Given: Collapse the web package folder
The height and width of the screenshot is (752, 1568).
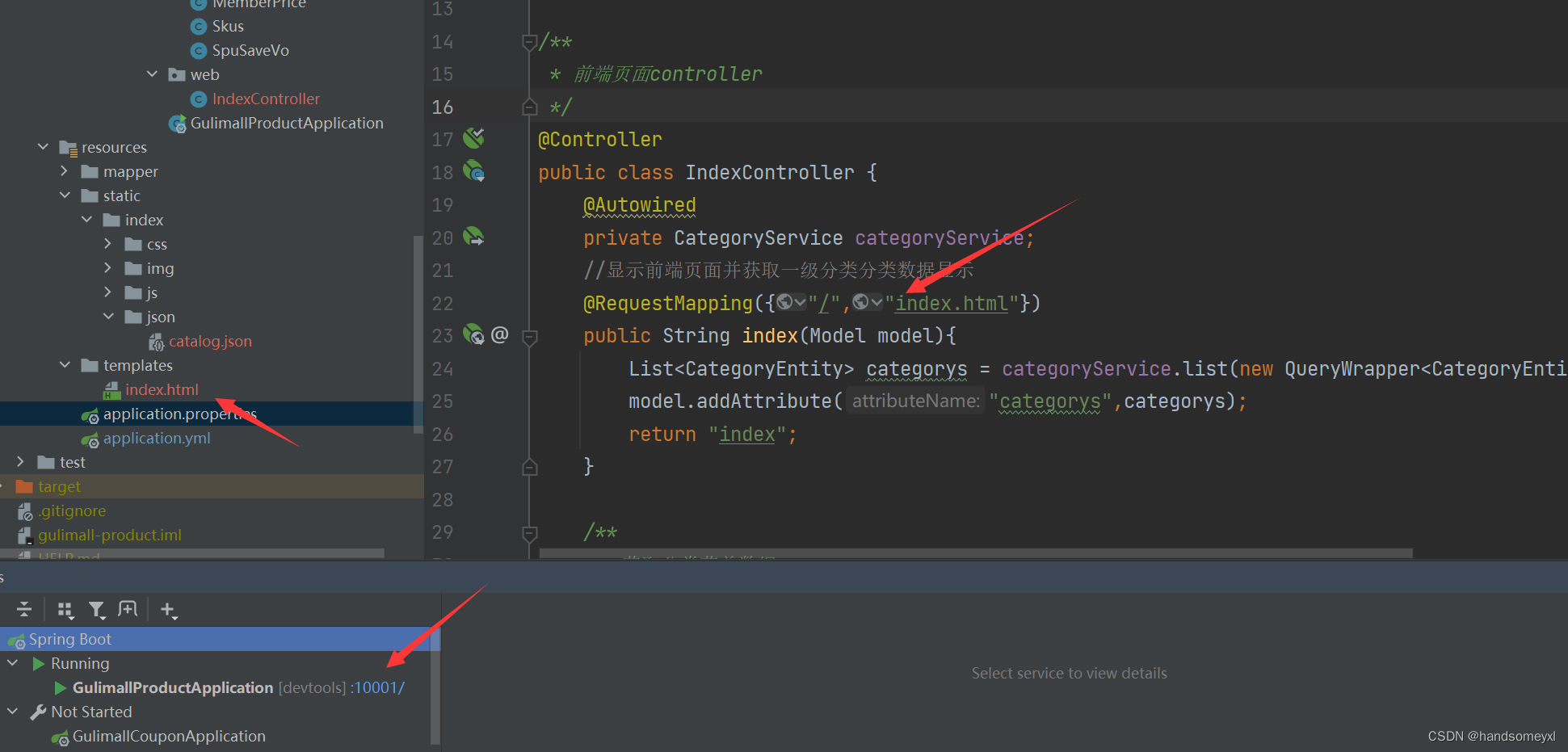Looking at the screenshot, I should coord(153,74).
